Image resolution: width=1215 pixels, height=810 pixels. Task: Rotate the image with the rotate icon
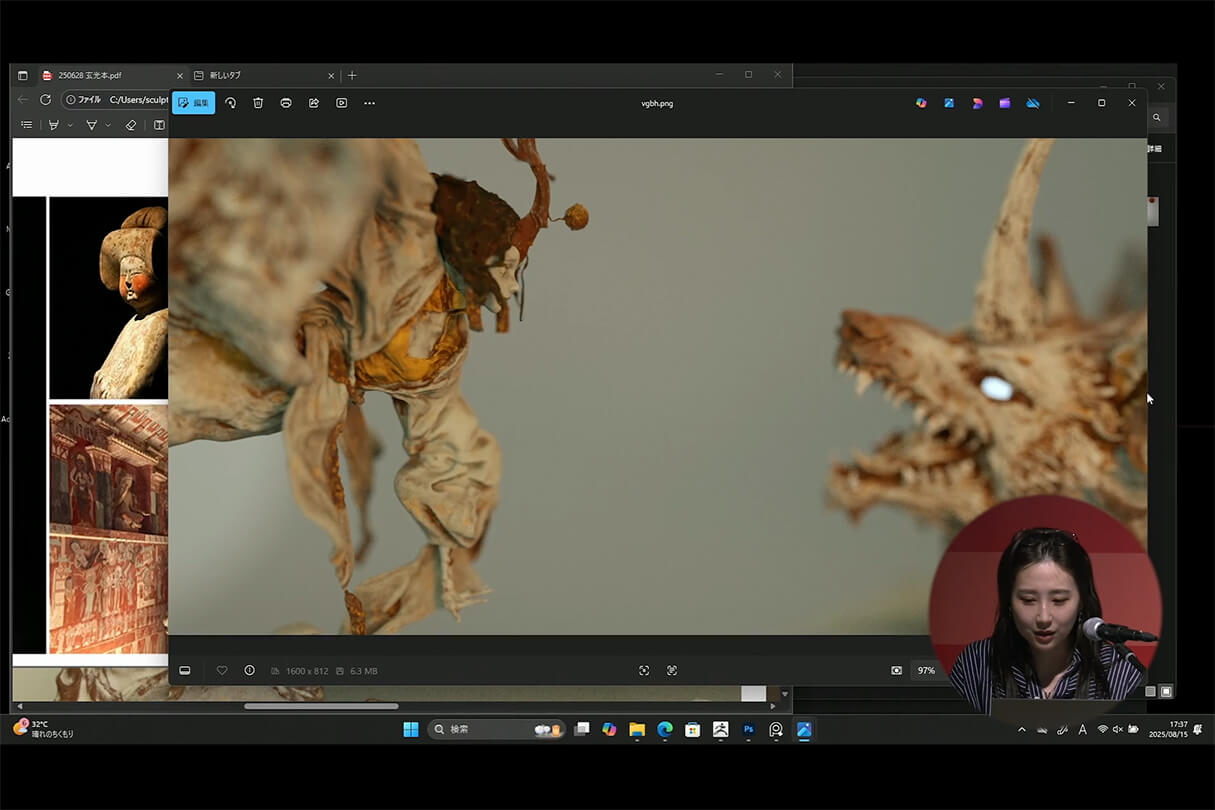coord(230,103)
